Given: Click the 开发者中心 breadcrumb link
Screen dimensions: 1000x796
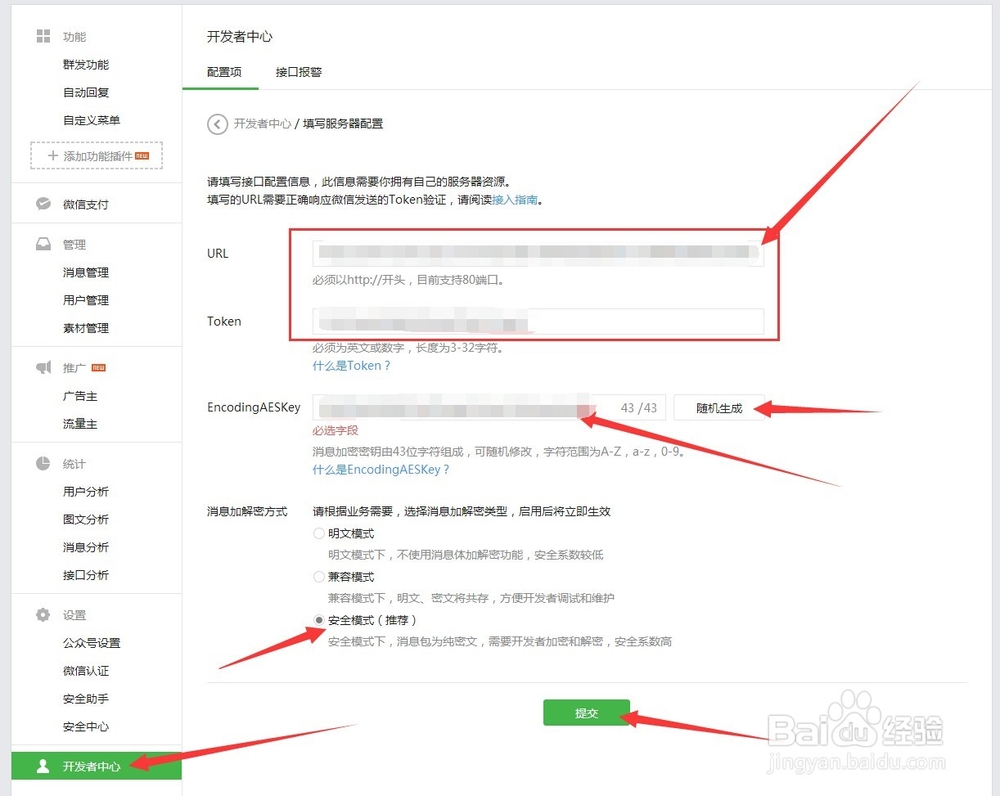Looking at the screenshot, I should (x=262, y=124).
